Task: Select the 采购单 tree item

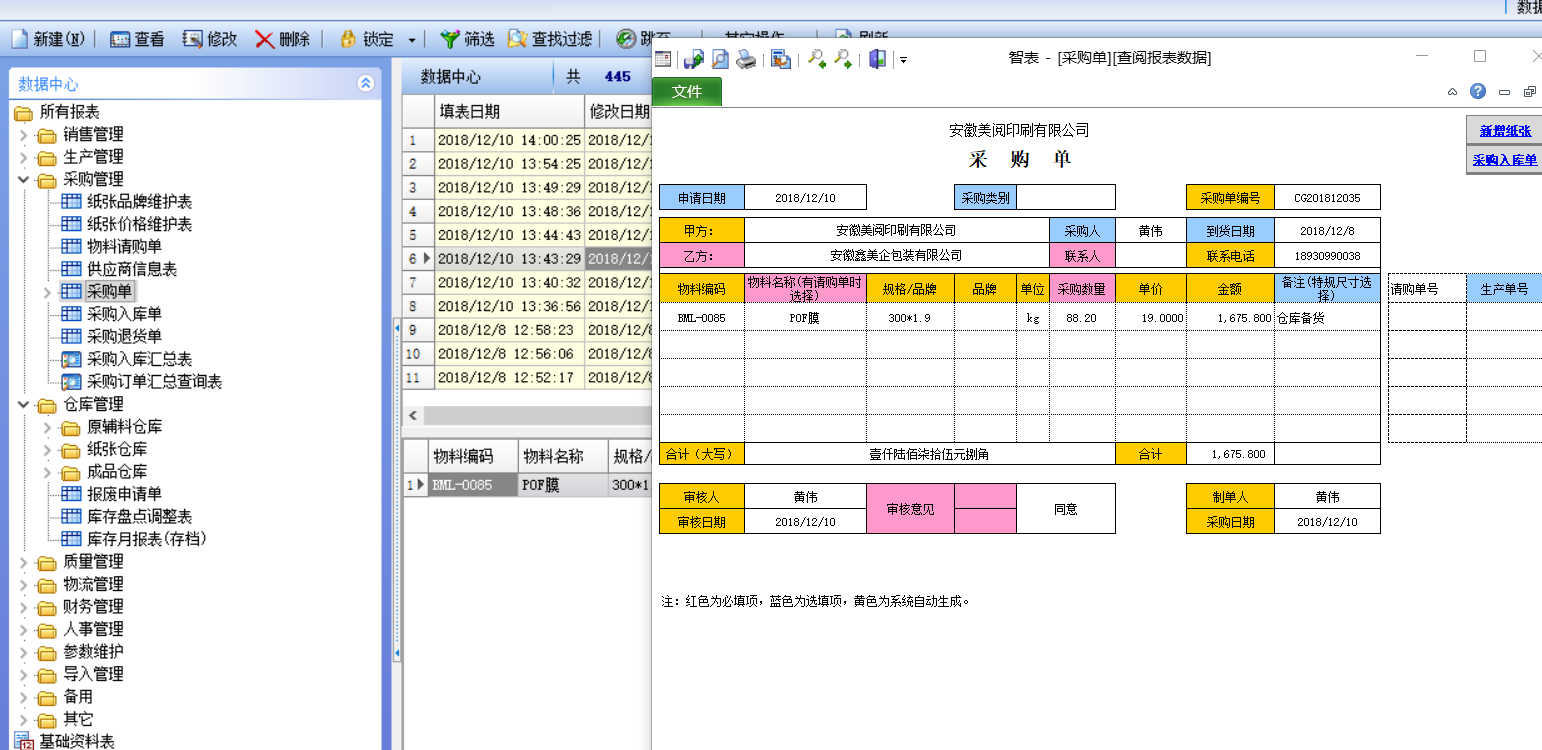Action: coord(109,292)
